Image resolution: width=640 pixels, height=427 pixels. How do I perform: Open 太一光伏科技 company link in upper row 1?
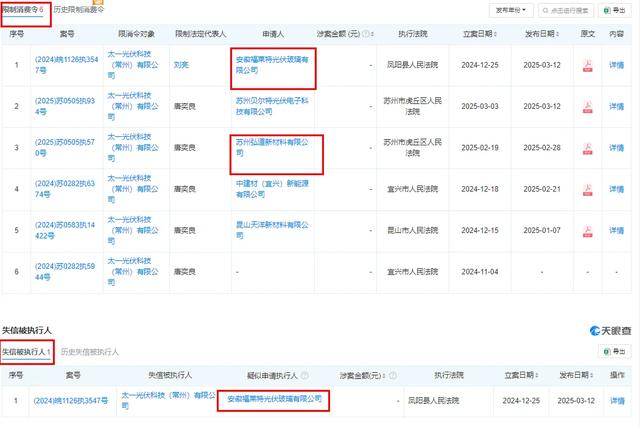[133, 65]
